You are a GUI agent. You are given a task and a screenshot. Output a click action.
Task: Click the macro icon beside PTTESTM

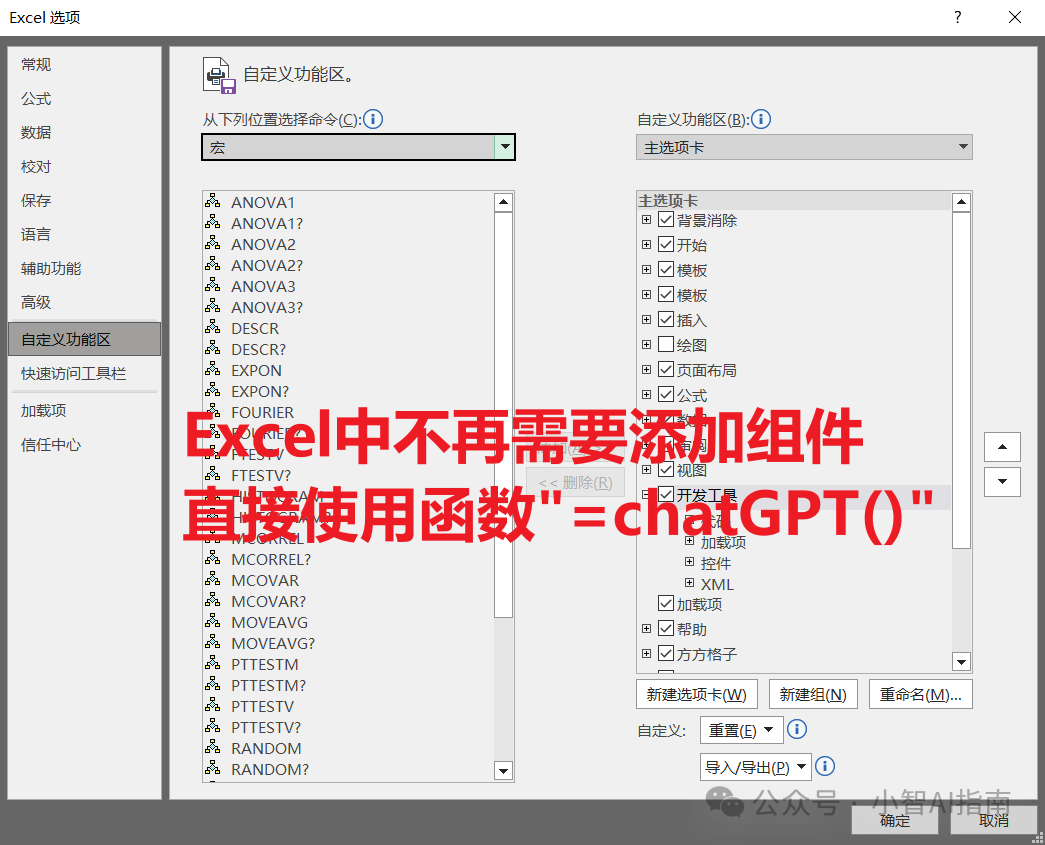coord(213,663)
